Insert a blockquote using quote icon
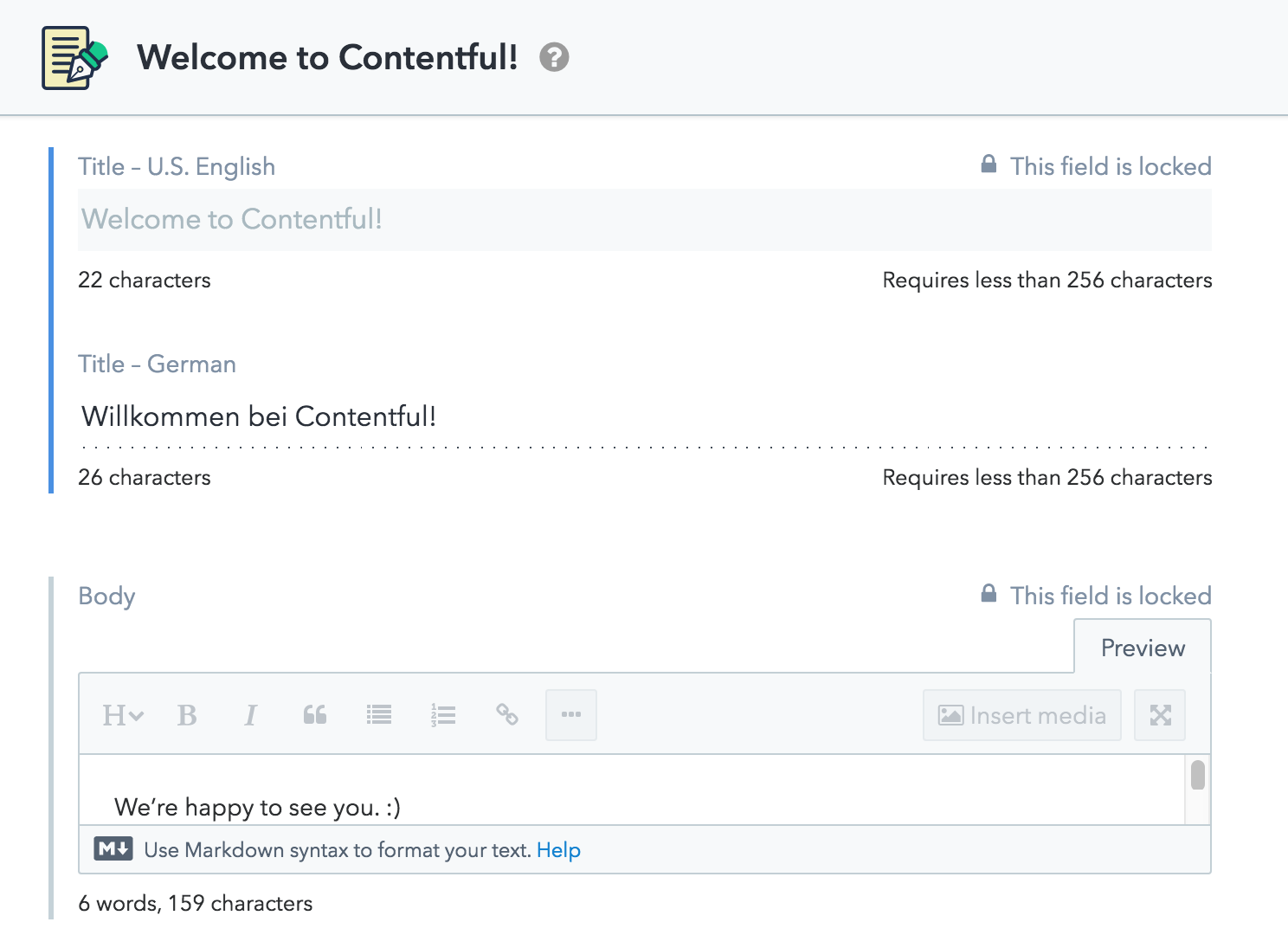Image resolution: width=1288 pixels, height=935 pixels. click(x=315, y=715)
